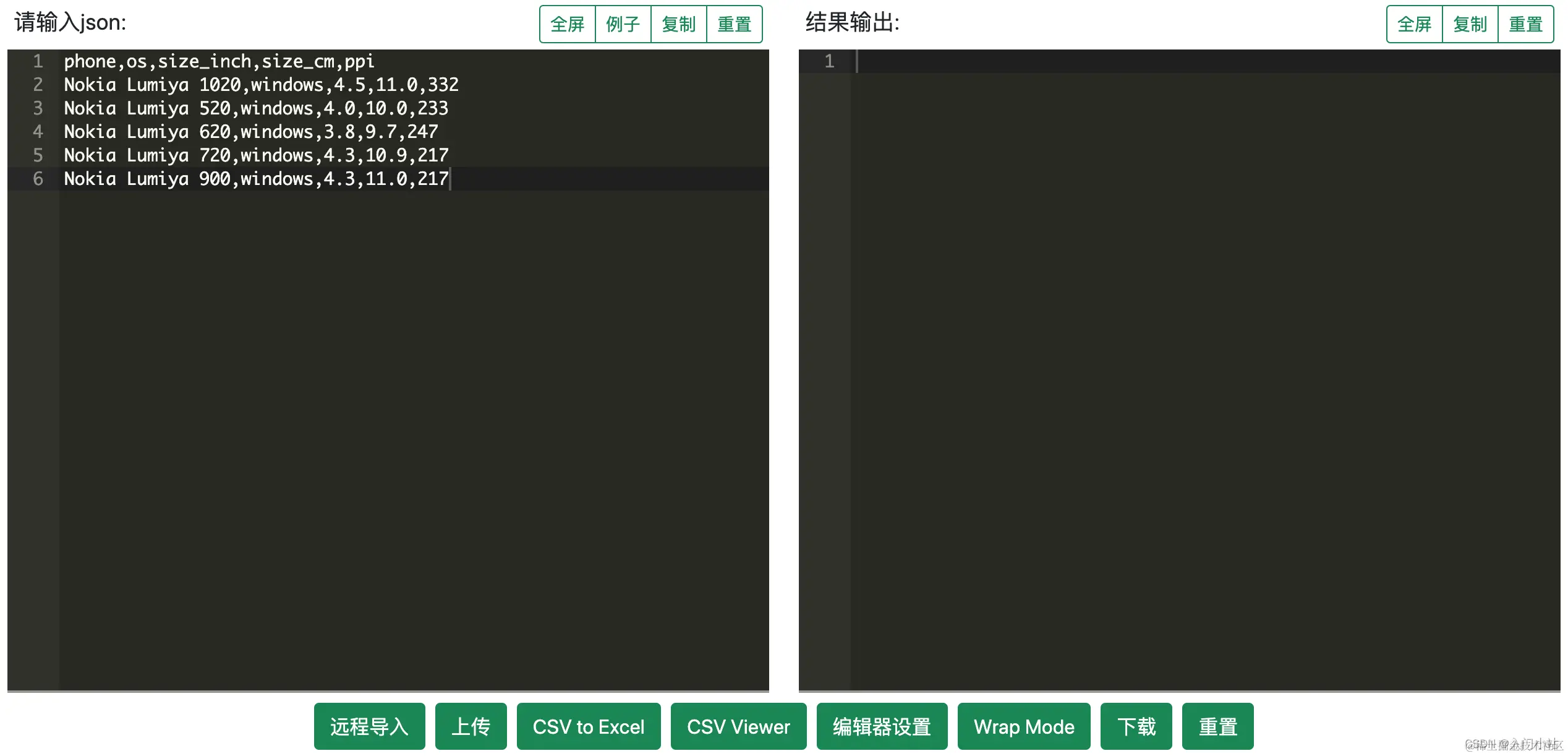The width and height of the screenshot is (1568, 756).
Task: Click 全屏 above the output panel
Action: 1414,24
